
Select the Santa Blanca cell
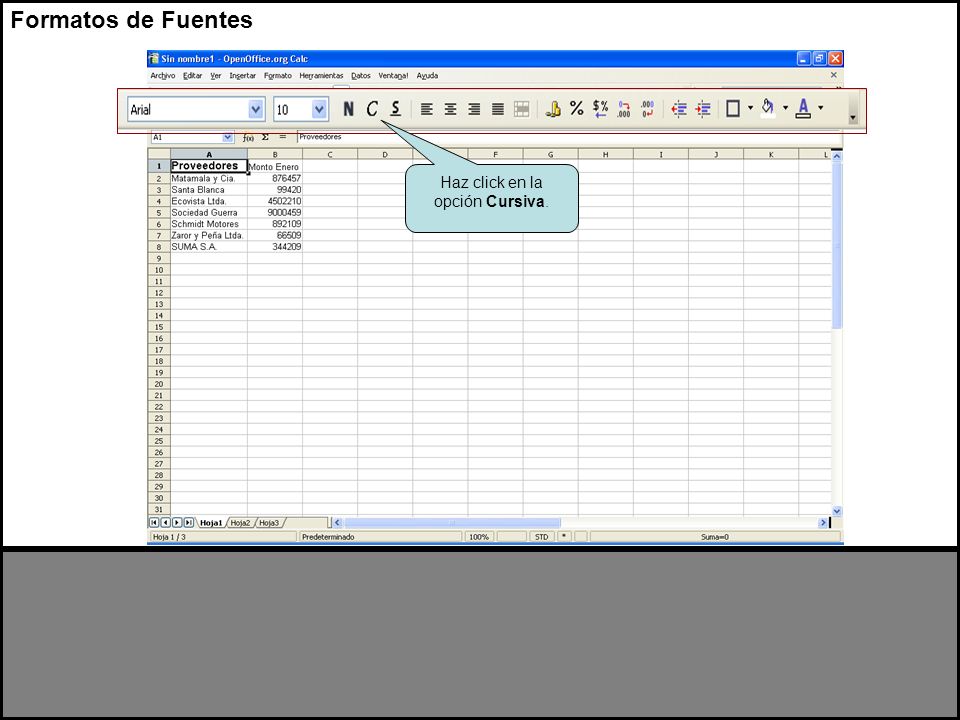pyautogui.click(x=209, y=190)
